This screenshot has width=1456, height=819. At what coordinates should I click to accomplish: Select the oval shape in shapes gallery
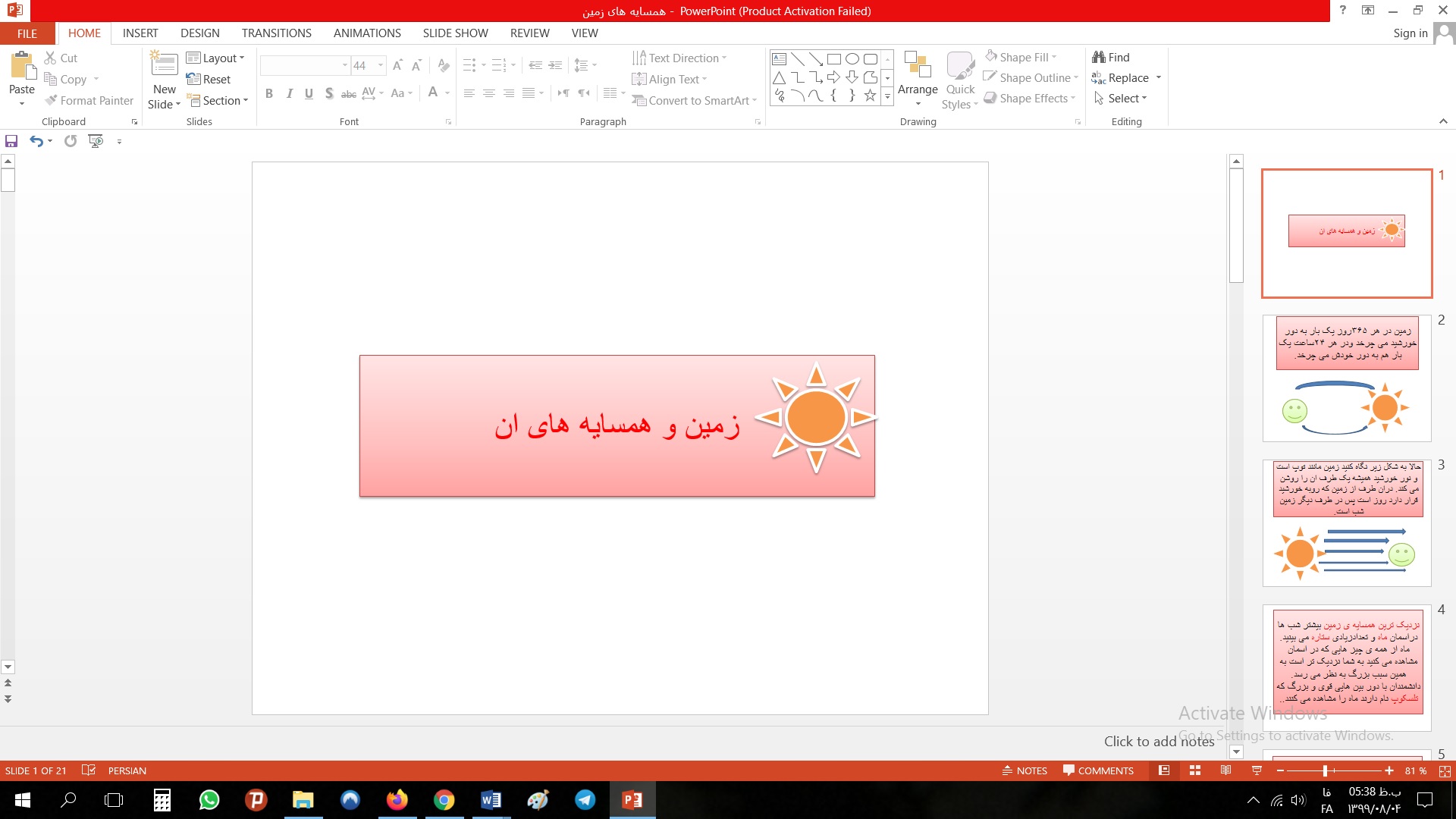(x=852, y=59)
